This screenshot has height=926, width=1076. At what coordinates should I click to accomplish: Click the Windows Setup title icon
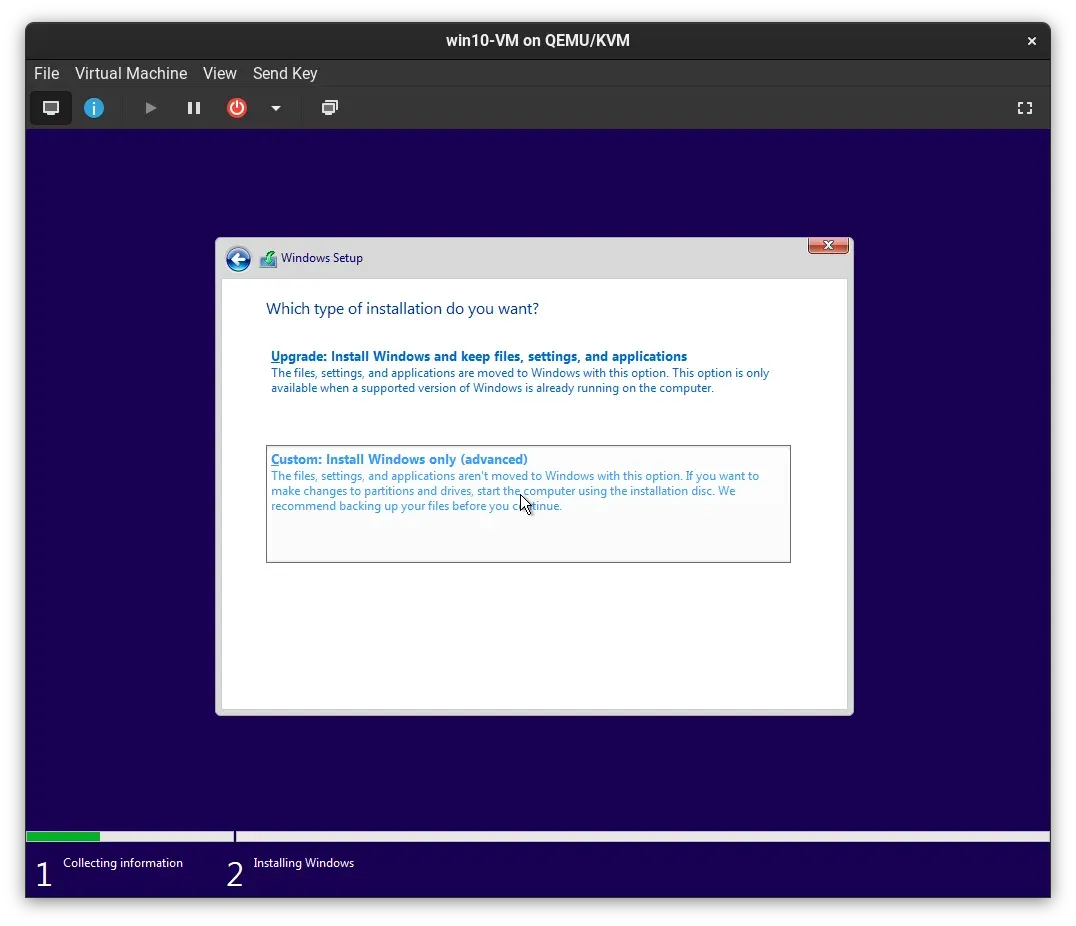pos(268,259)
